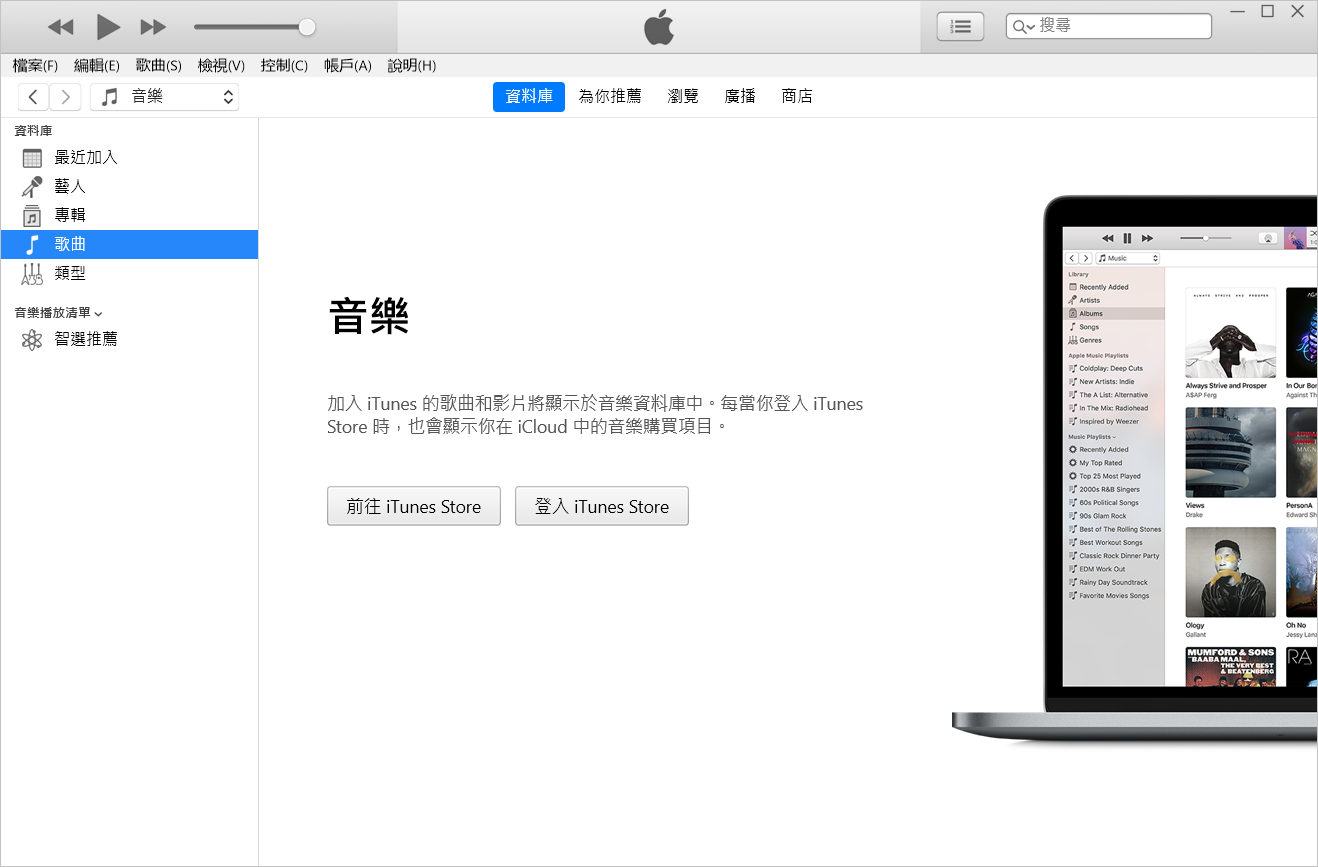Image resolution: width=1318 pixels, height=867 pixels.
Task: Select 類型 label in sidebar
Action: click(70, 273)
